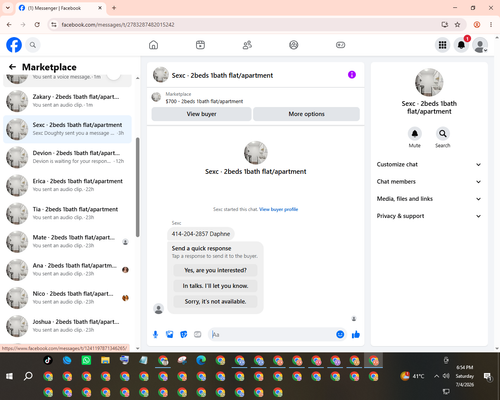Open the Reels video icon
500x400 pixels.
tap(200, 45)
